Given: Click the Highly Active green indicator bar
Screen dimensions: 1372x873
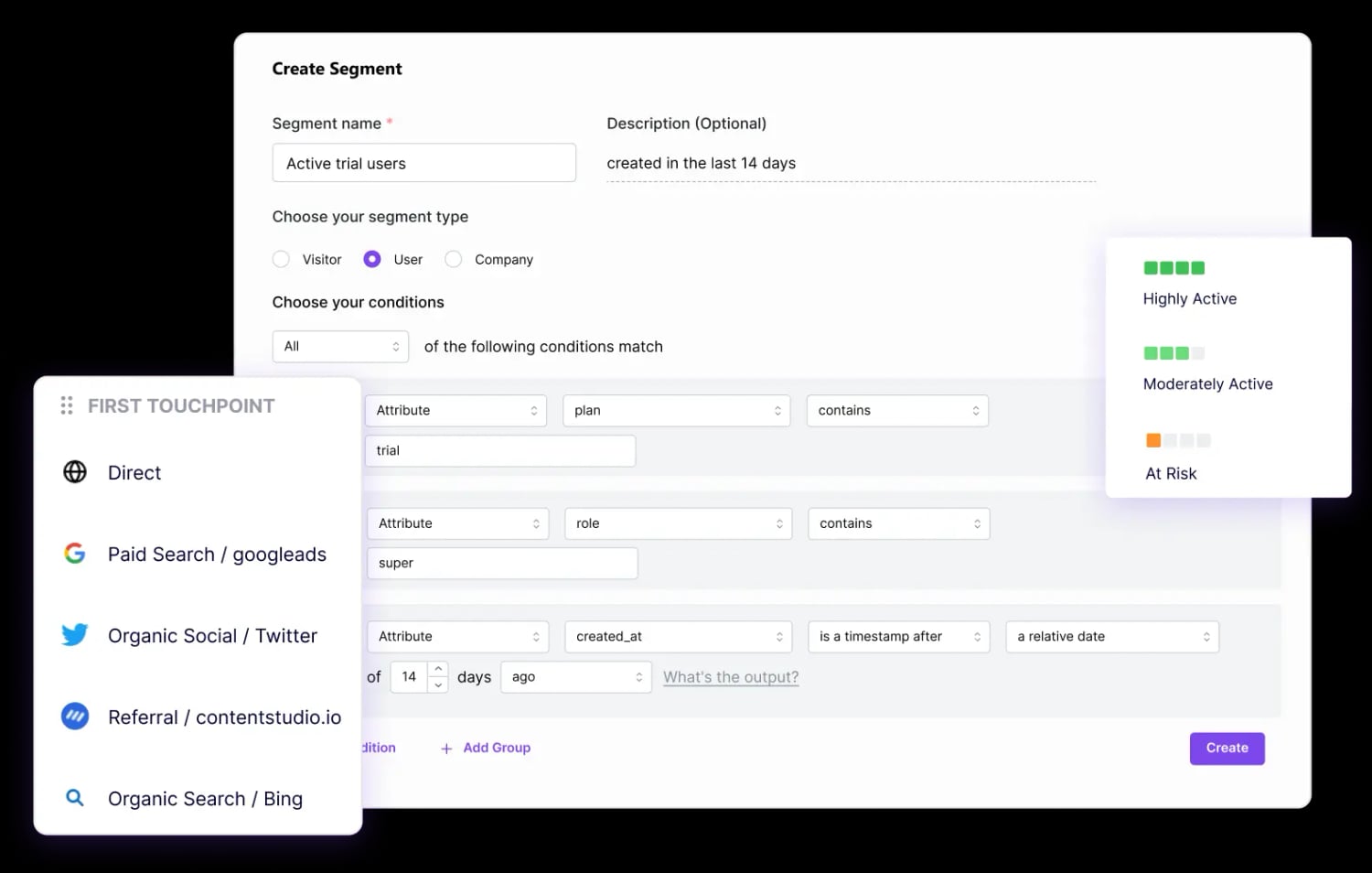Looking at the screenshot, I should coord(1175,267).
